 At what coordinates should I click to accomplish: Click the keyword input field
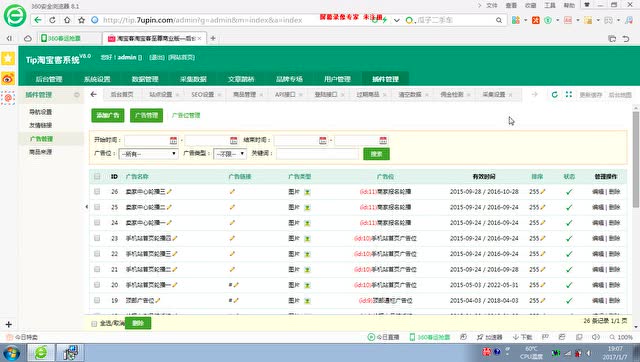[x=318, y=154]
